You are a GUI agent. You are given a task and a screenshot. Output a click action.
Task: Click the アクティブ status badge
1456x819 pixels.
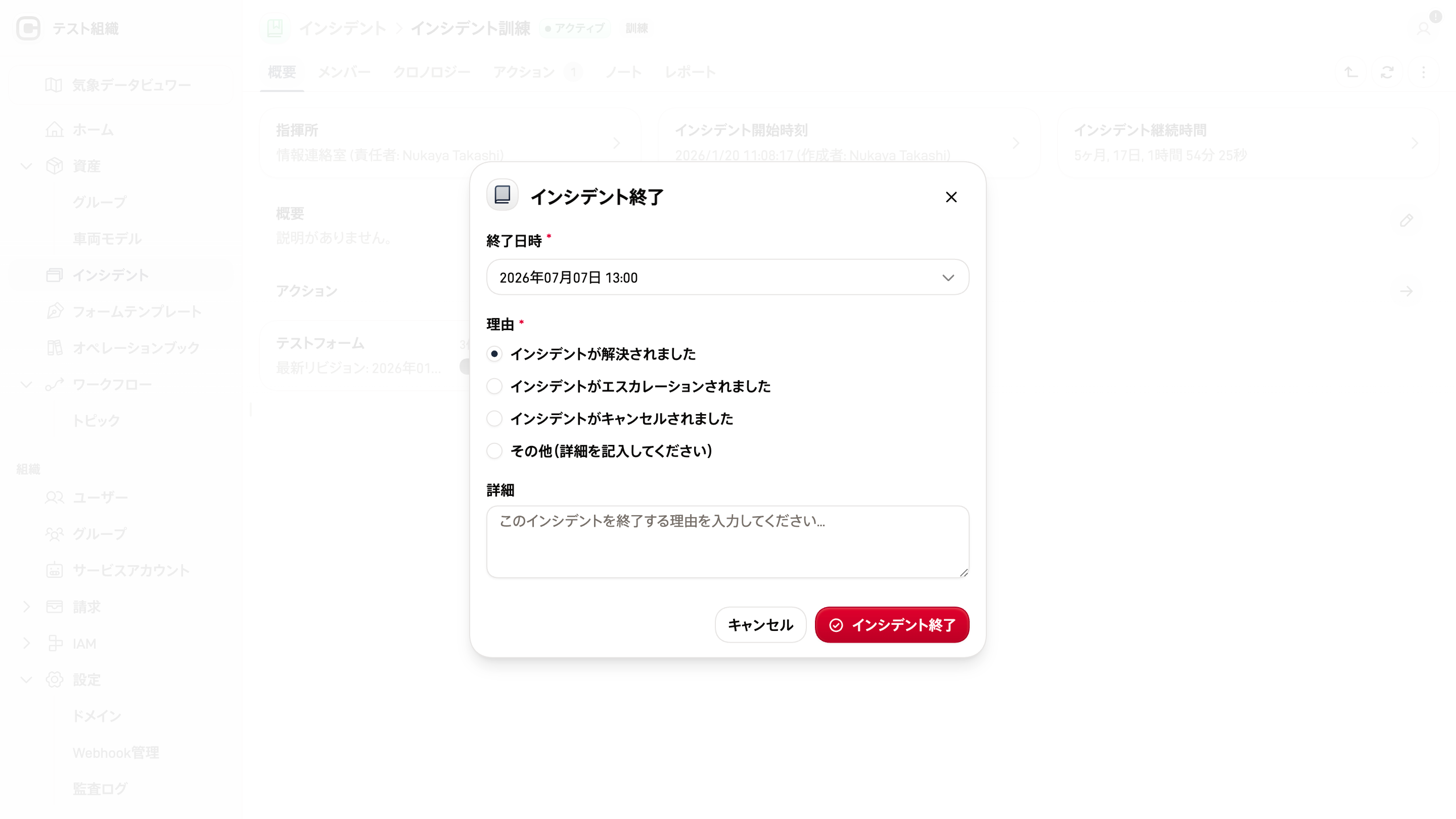tap(575, 28)
